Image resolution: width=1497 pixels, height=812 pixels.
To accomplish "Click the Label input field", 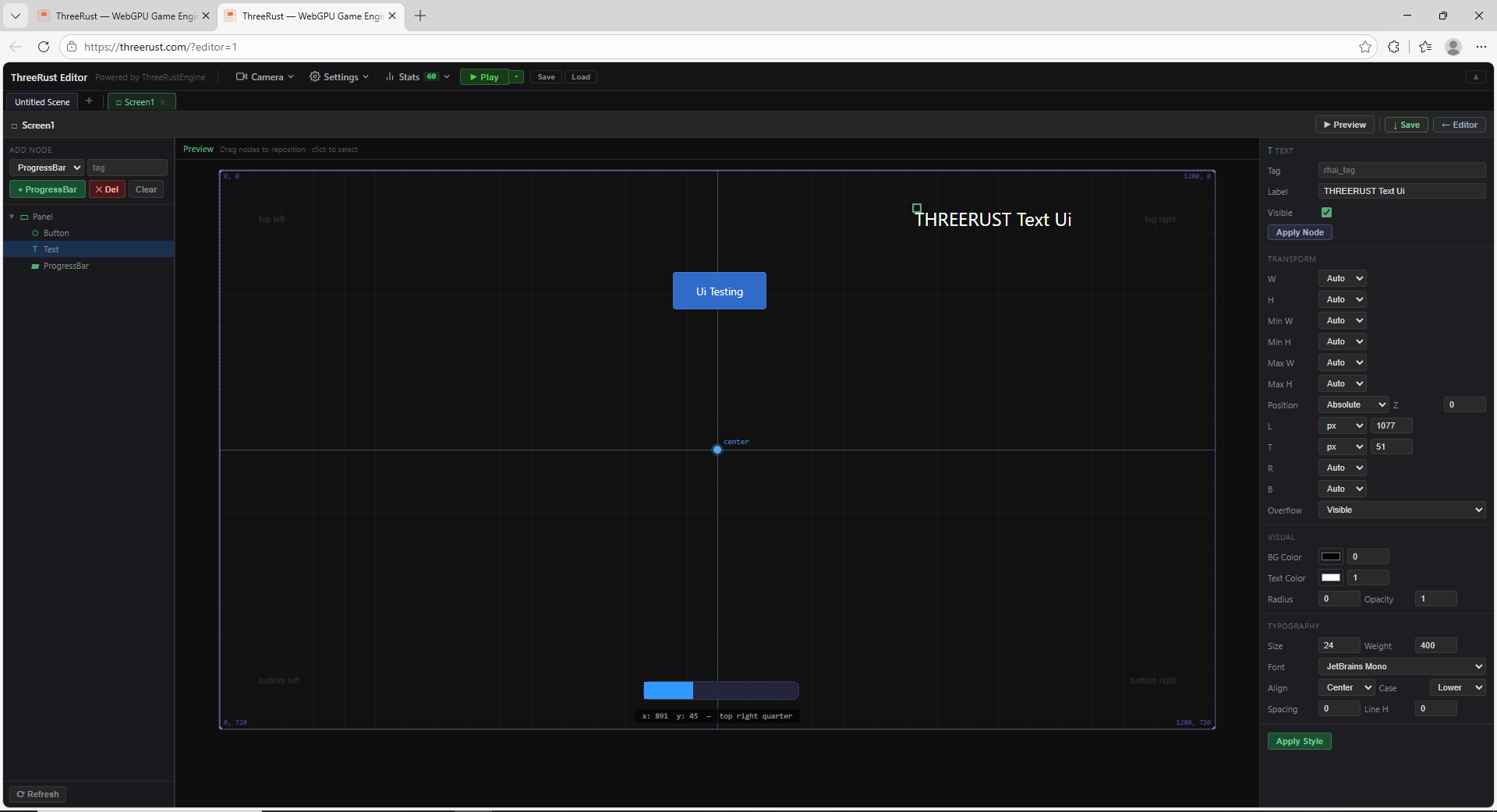I will click(1401, 191).
